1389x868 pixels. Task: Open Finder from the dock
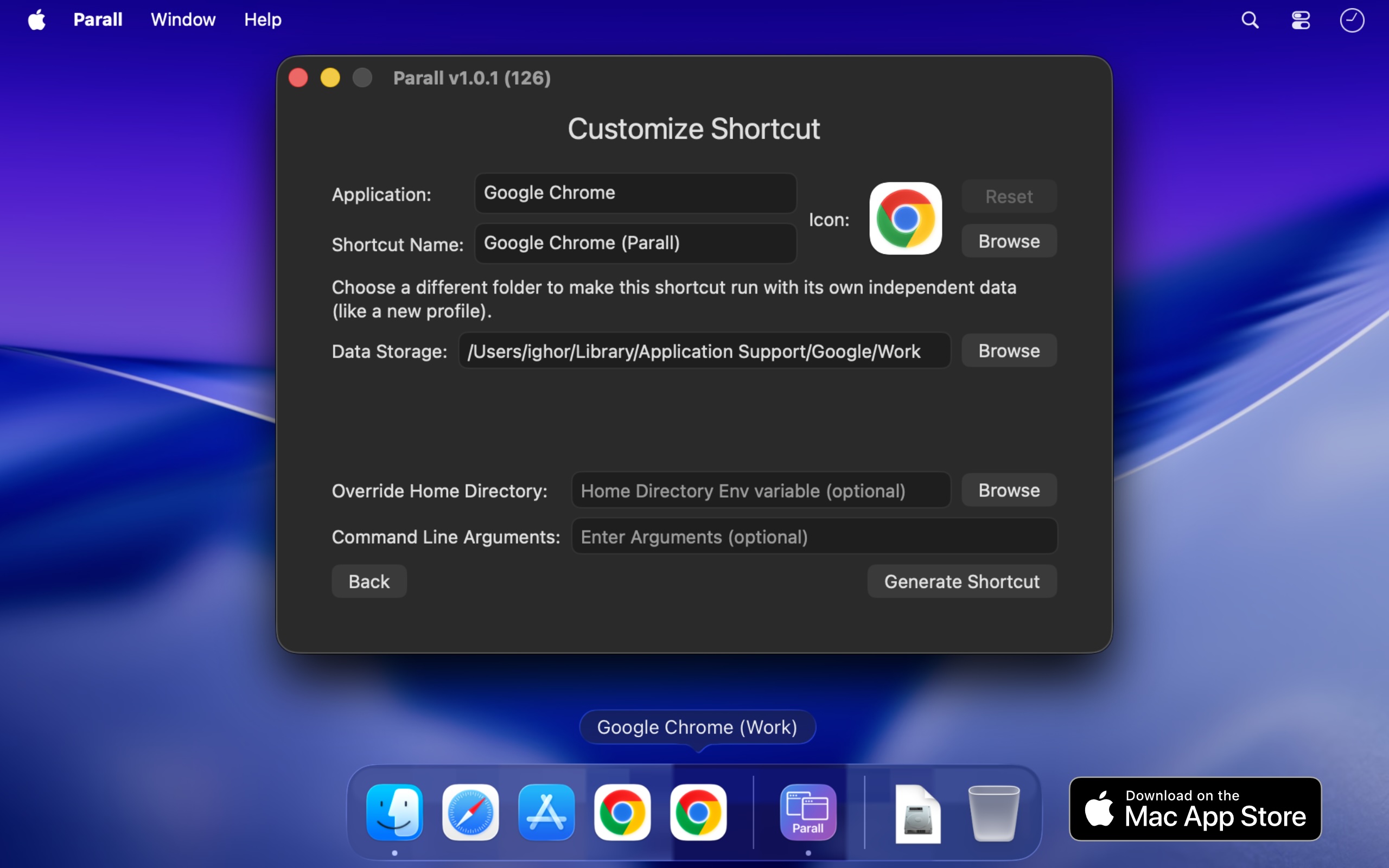pyautogui.click(x=394, y=812)
